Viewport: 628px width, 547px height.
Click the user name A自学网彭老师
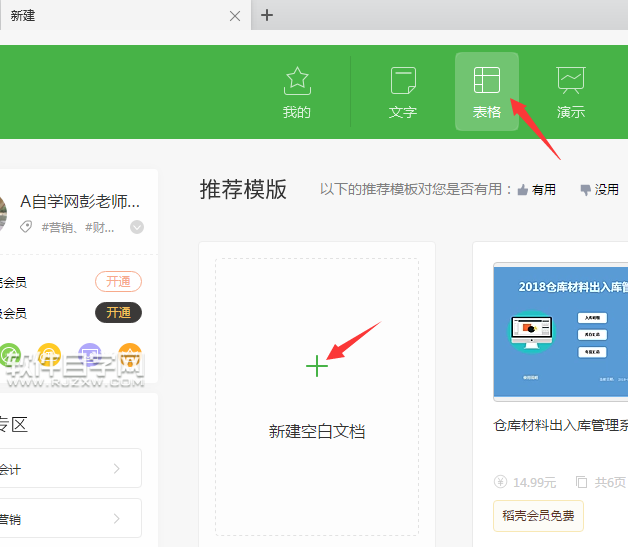coord(80,201)
